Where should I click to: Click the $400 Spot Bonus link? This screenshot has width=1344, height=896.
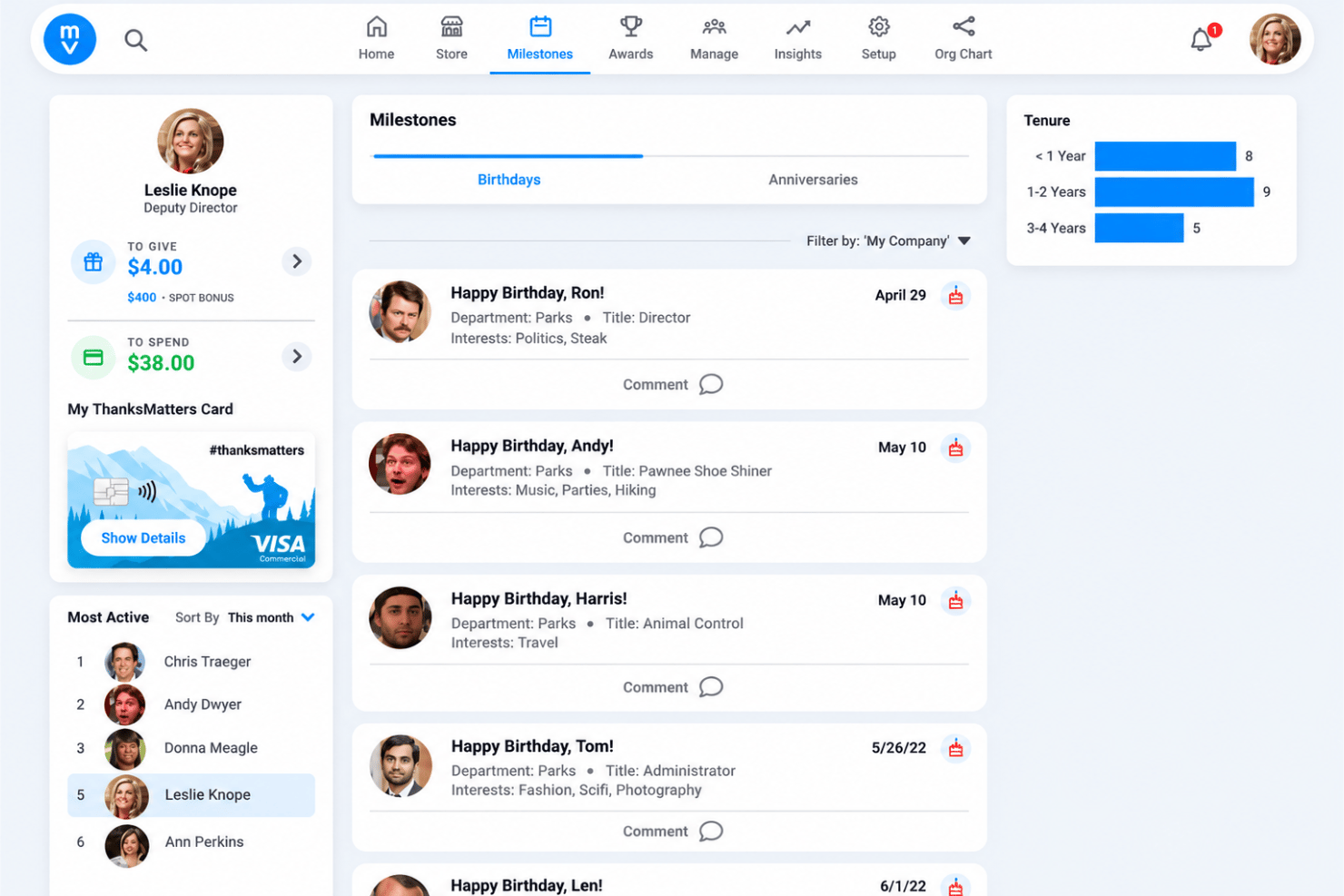pos(181,298)
